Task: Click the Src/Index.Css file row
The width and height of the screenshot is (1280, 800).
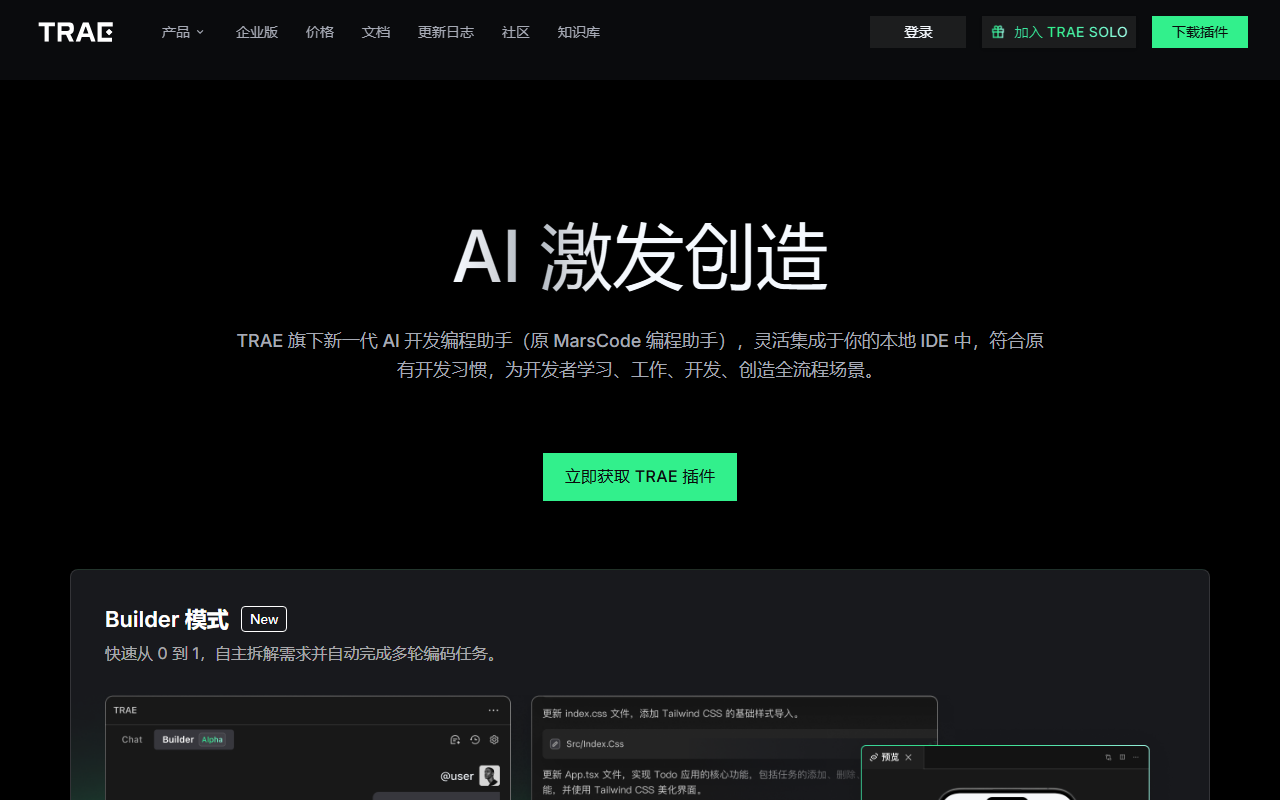Action: click(x=739, y=744)
